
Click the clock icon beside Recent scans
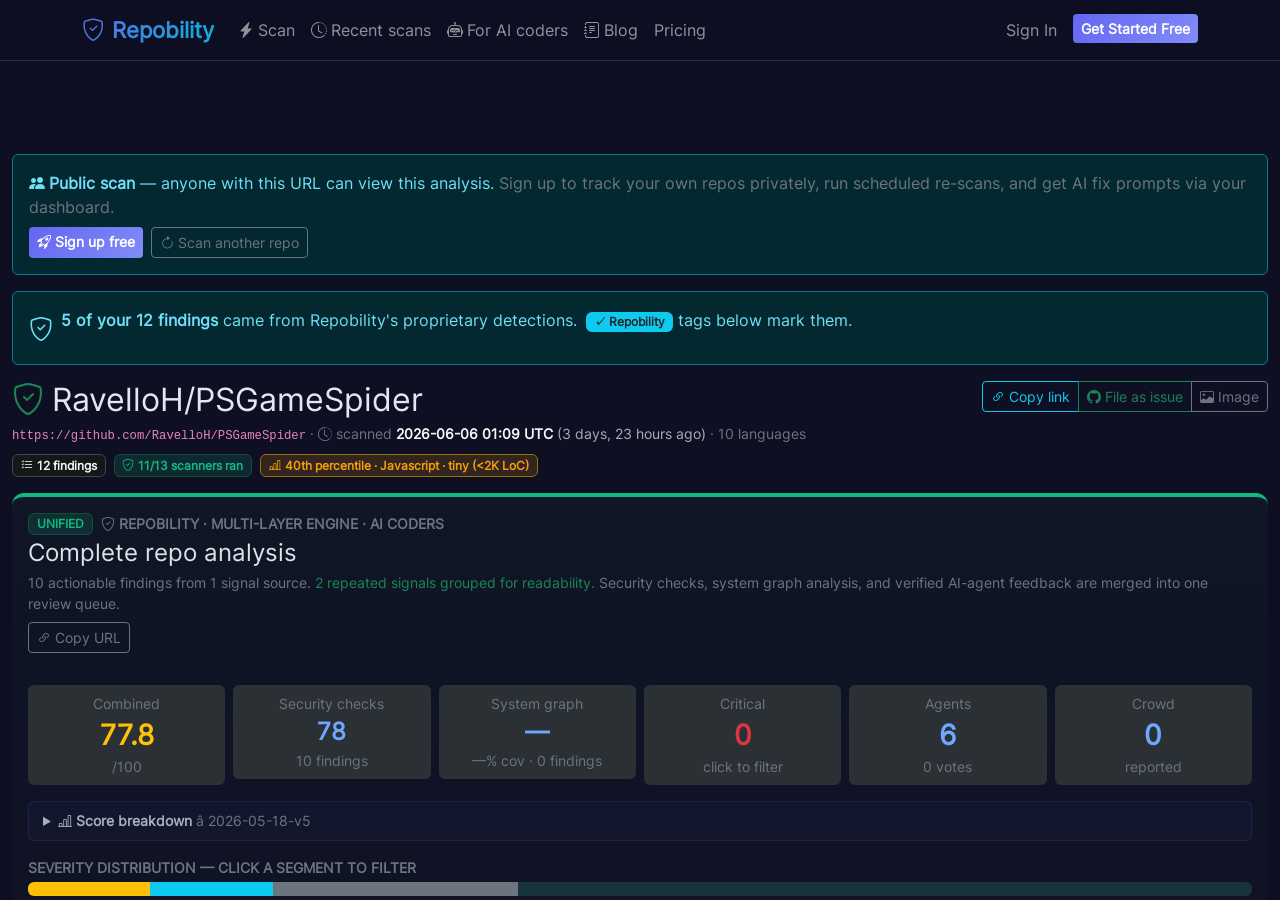[319, 30]
